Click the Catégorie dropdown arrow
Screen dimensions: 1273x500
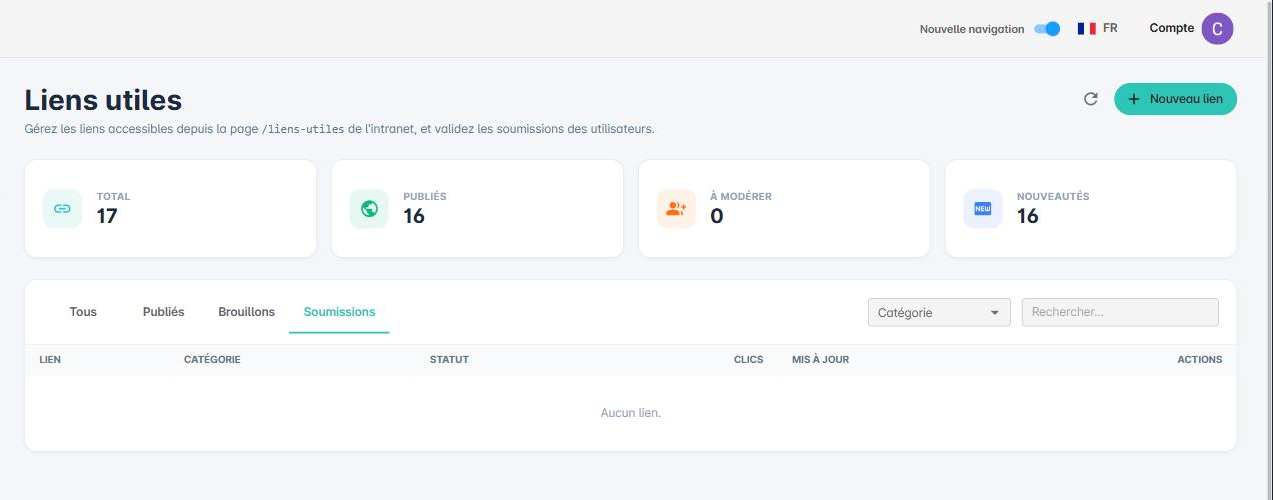(x=994, y=312)
